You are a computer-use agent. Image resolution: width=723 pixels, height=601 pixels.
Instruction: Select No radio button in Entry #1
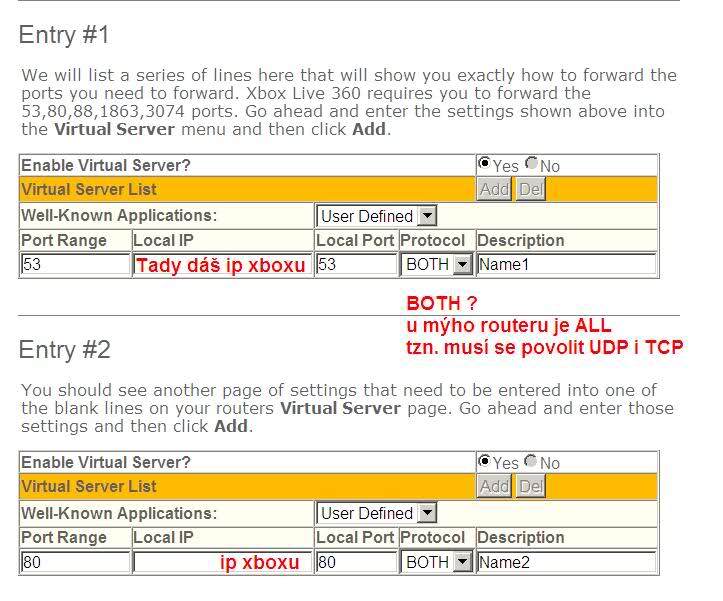531,164
